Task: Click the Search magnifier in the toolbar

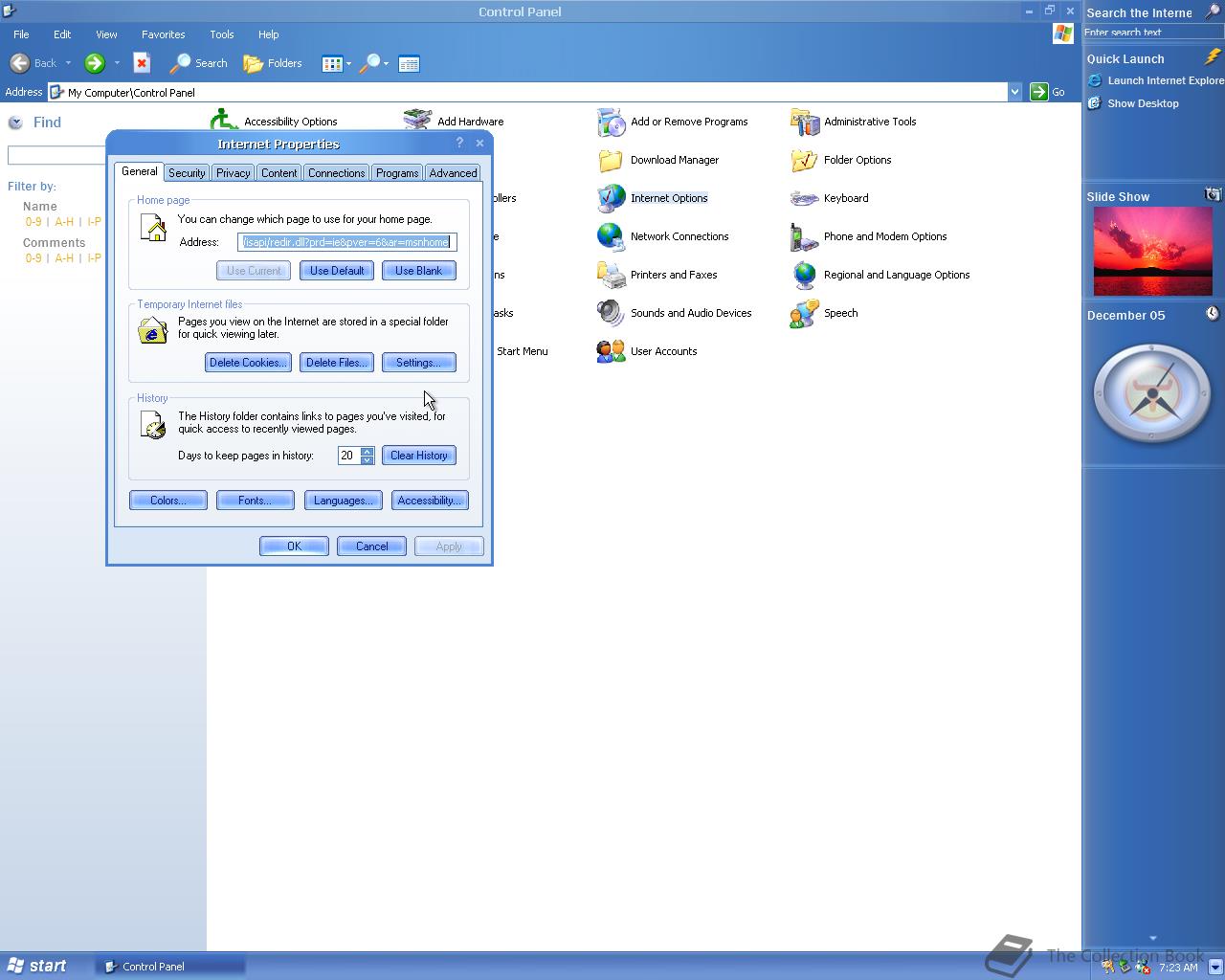Action: pyautogui.click(x=198, y=63)
